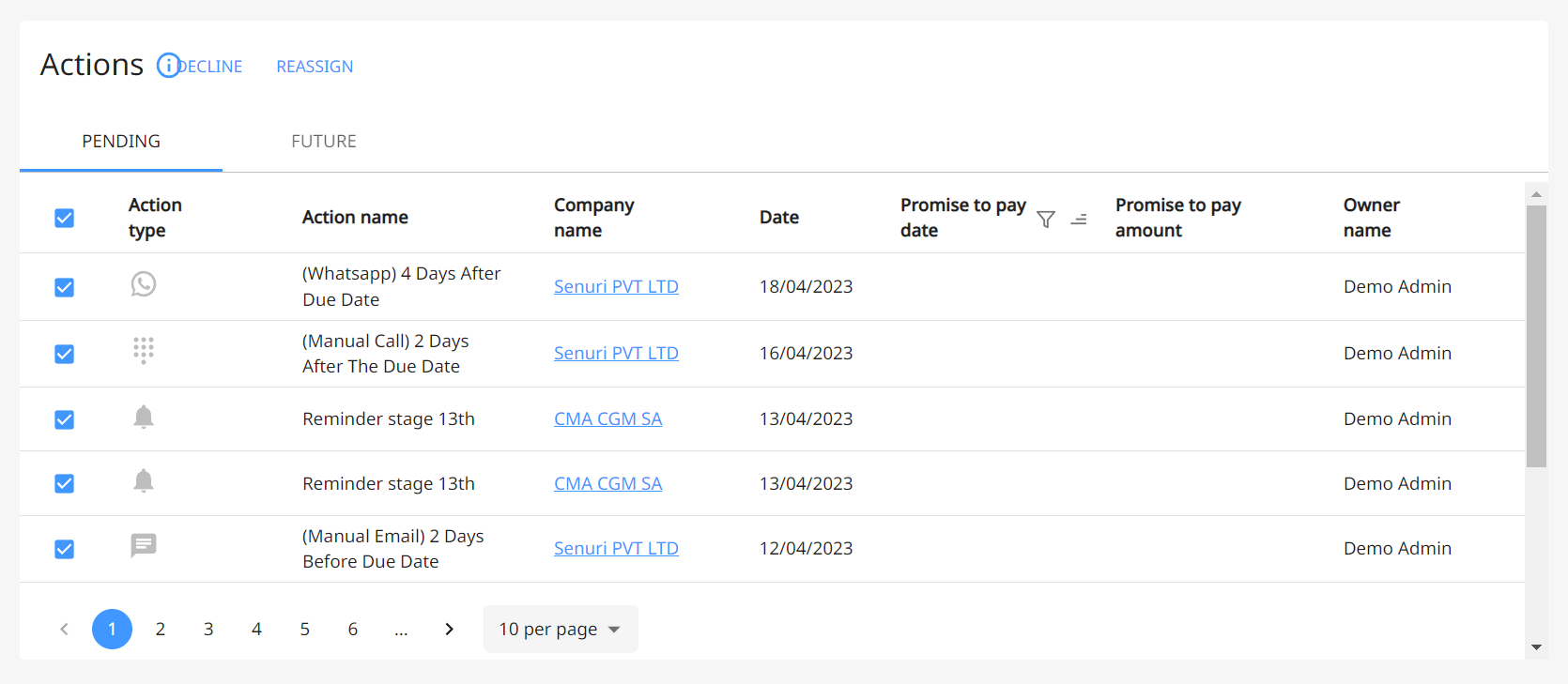This screenshot has height=684, width=1568.
Task: Open CMA CGM SA link in fourth row
Action: [x=607, y=483]
